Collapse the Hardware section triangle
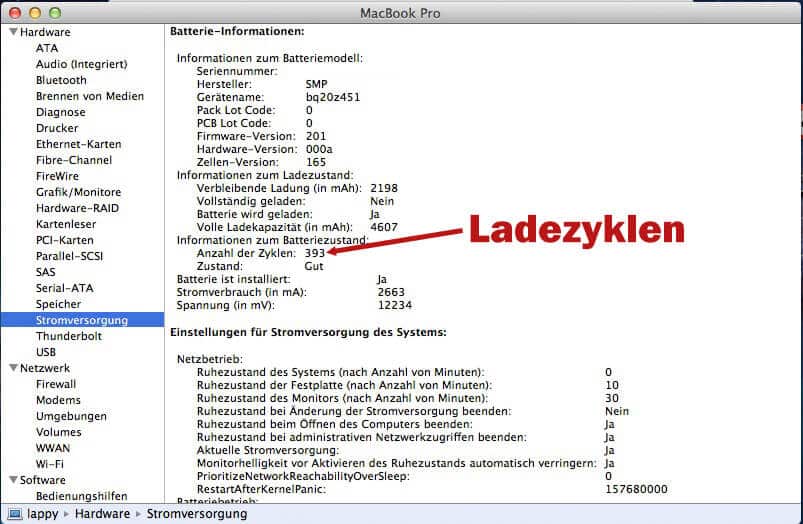This screenshot has height=524, width=803. [13, 32]
